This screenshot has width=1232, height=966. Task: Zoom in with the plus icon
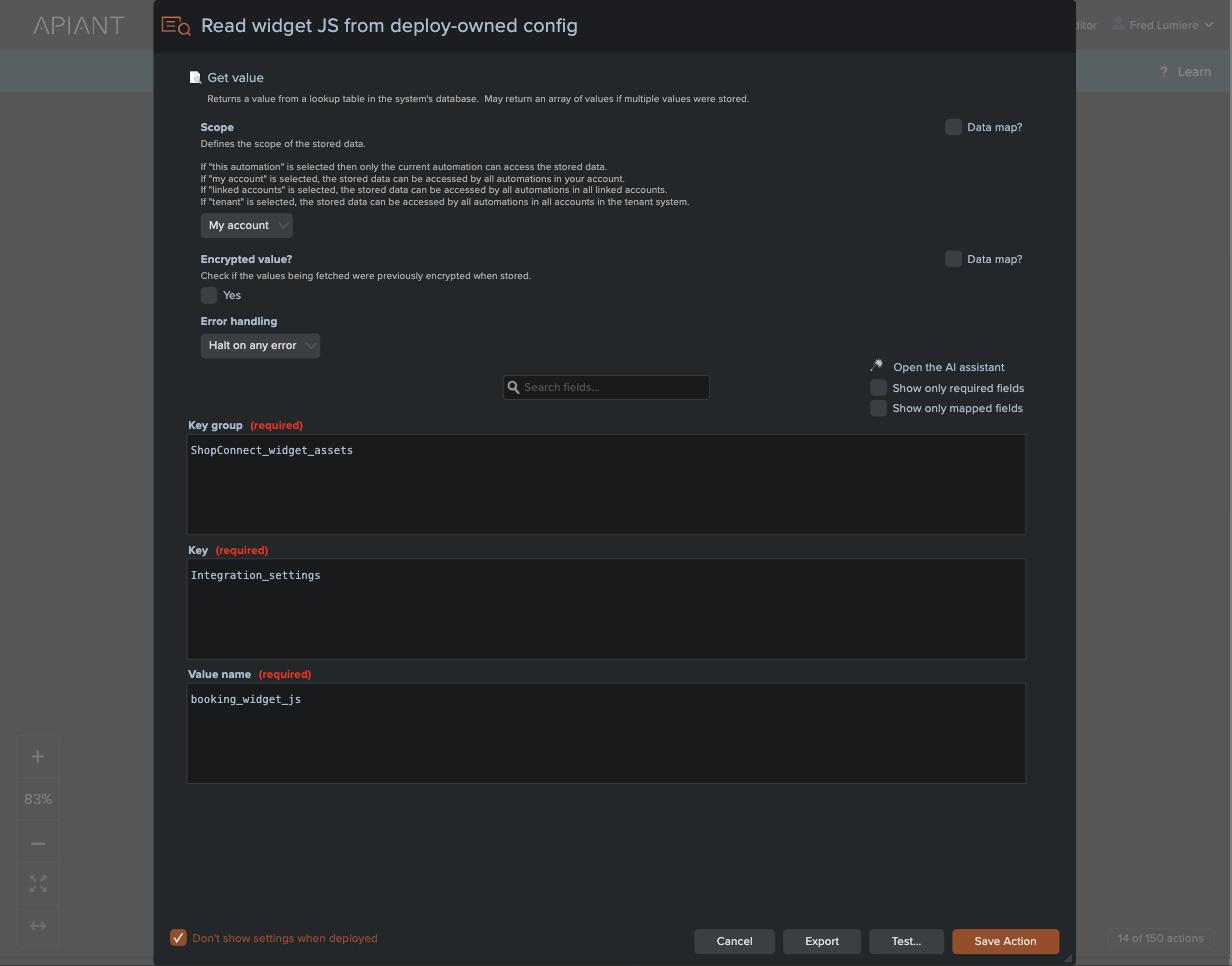coord(38,757)
